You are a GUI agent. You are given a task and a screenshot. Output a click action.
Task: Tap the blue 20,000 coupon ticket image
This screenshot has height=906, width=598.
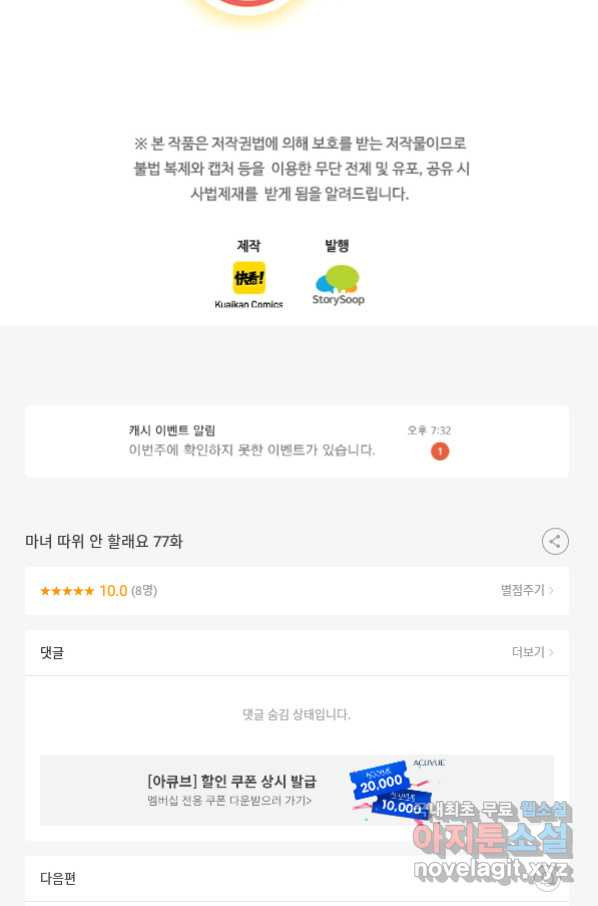click(x=380, y=781)
